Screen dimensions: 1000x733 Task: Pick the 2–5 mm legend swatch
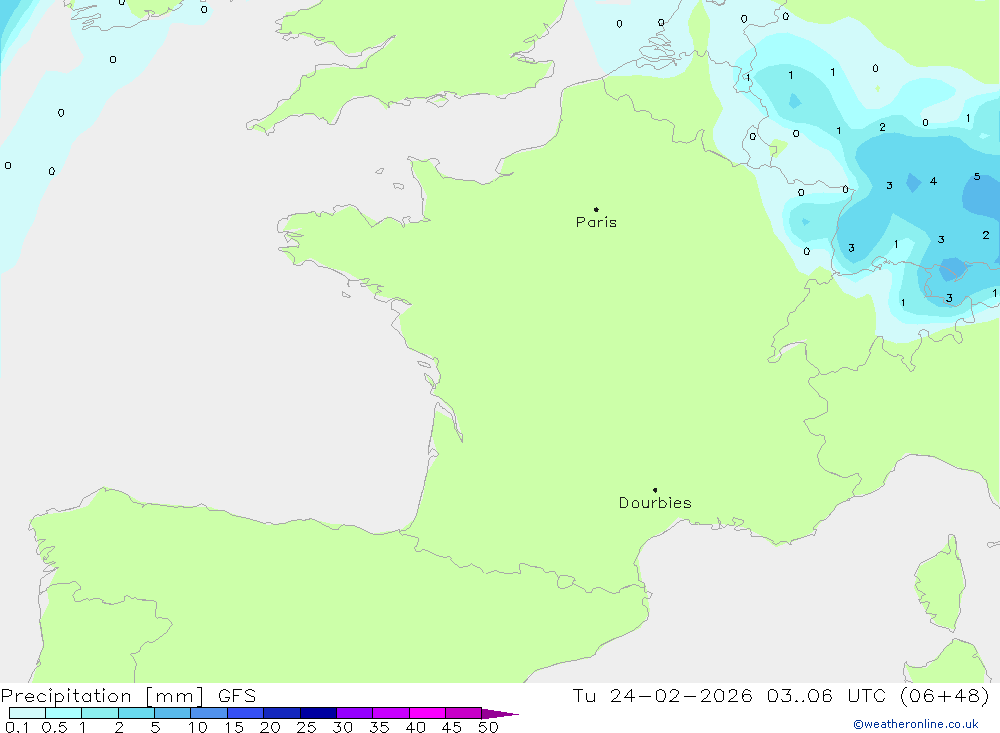click(x=136, y=713)
